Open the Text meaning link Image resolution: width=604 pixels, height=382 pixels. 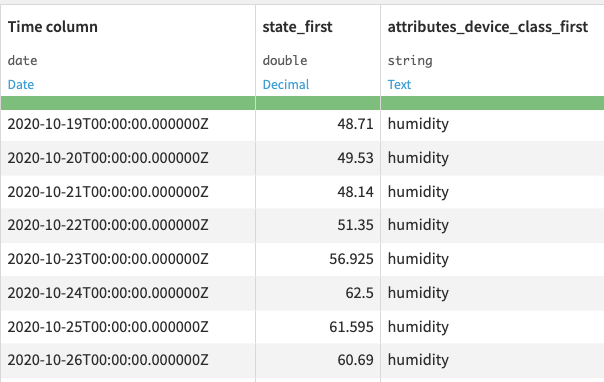[x=399, y=84]
